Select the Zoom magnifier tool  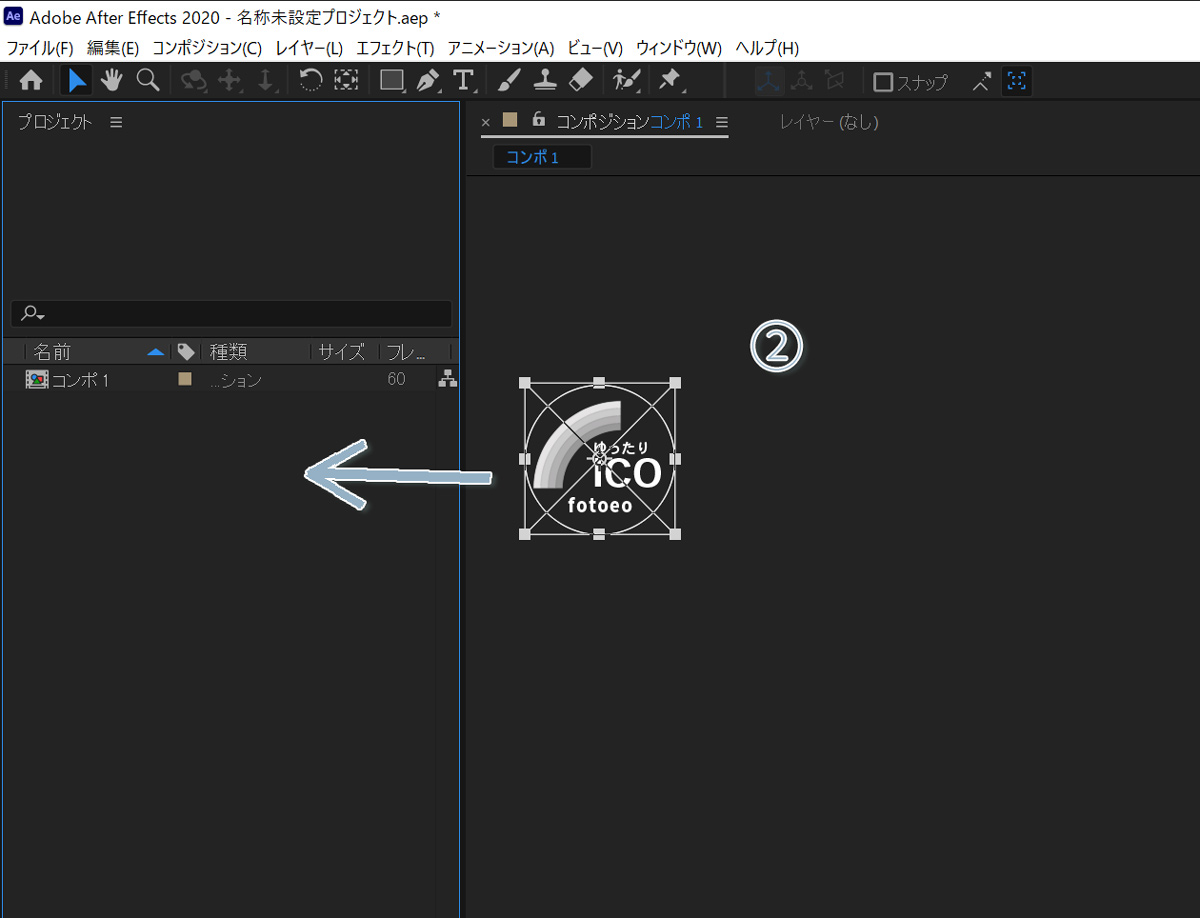pyautogui.click(x=148, y=81)
